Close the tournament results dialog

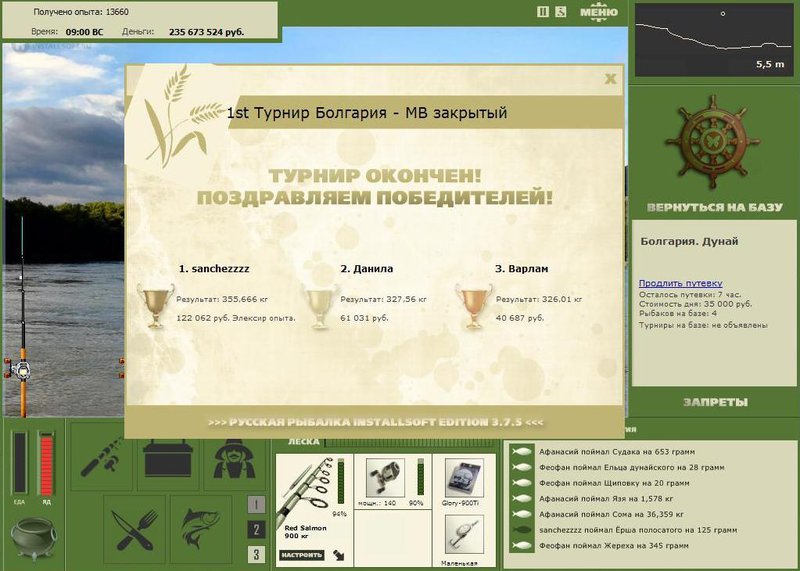tap(610, 79)
